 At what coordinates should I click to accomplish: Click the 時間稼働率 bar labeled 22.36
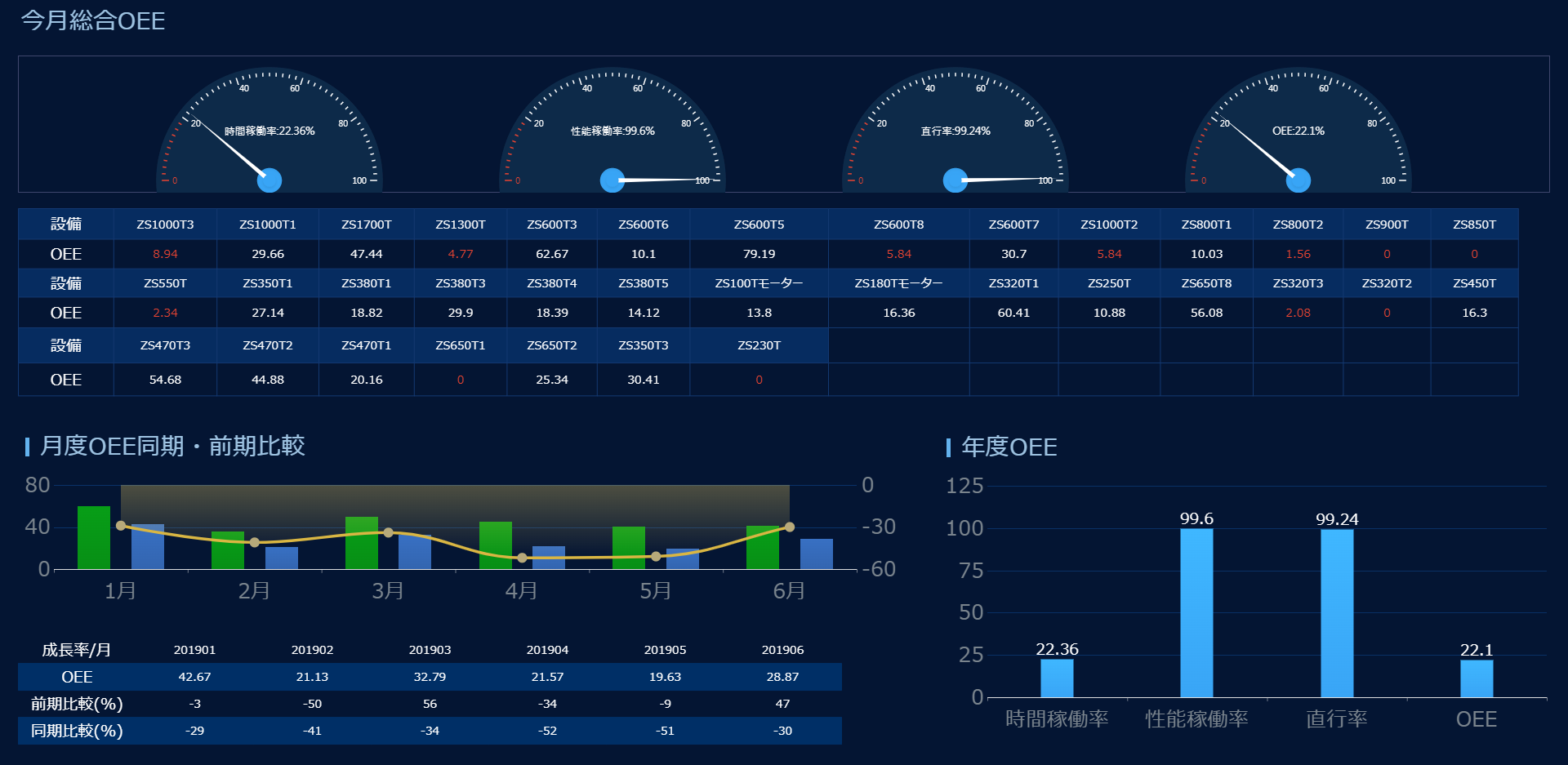pos(1057,678)
